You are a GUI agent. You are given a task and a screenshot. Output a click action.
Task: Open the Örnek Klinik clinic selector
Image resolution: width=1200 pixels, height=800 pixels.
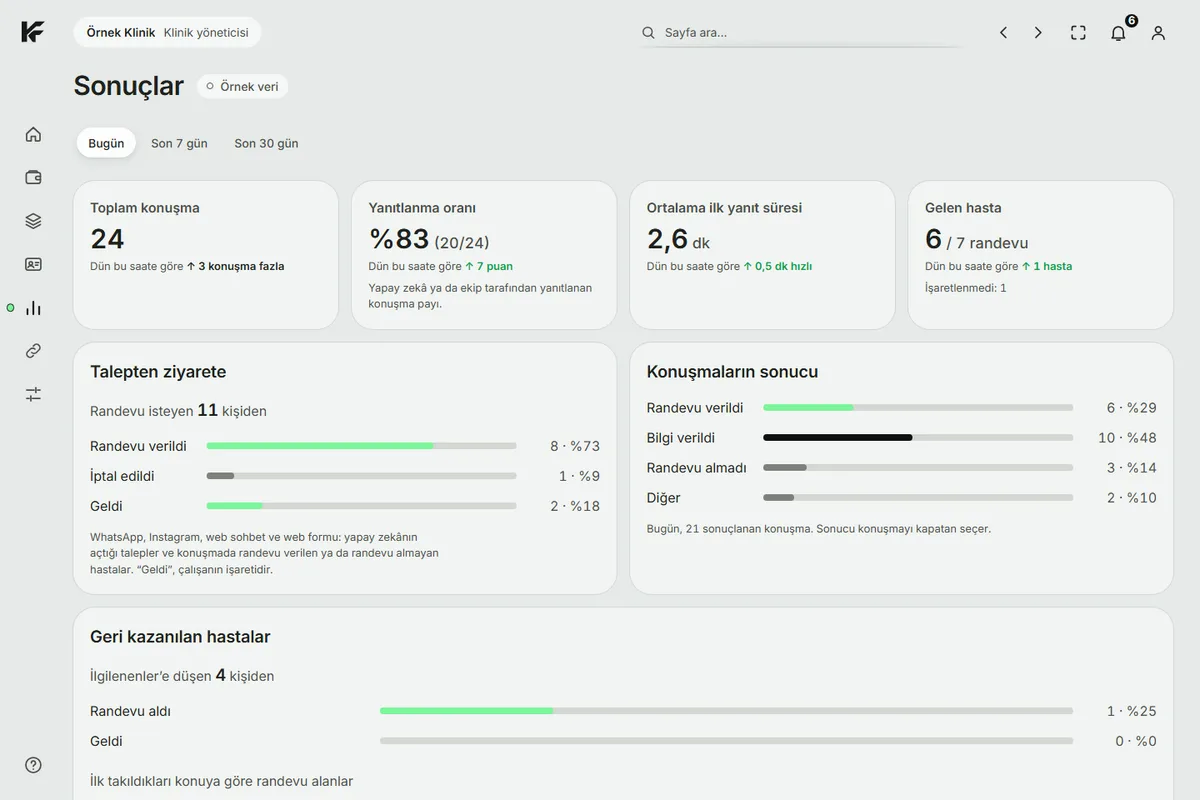tap(167, 33)
